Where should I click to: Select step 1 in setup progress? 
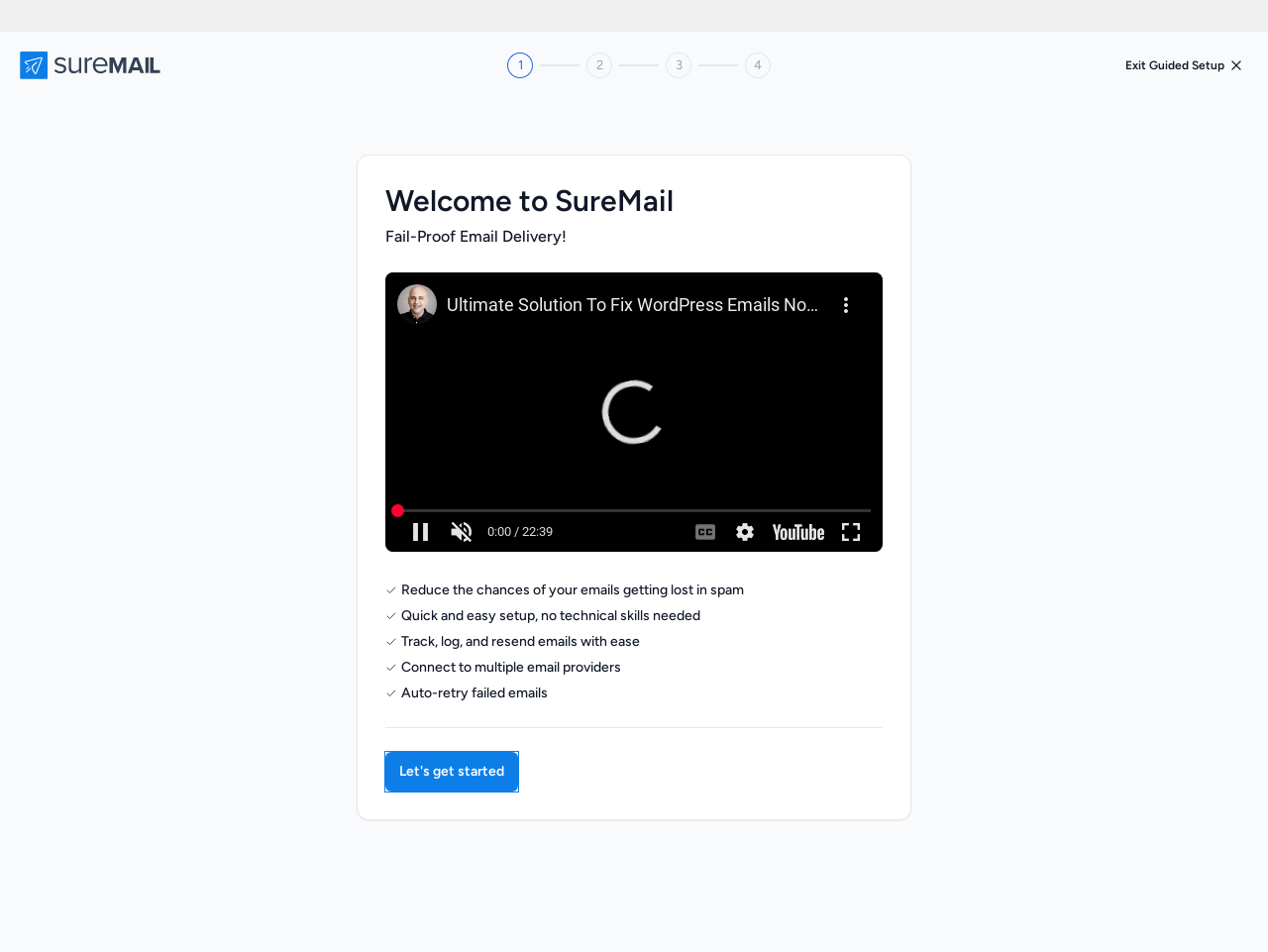point(520,65)
